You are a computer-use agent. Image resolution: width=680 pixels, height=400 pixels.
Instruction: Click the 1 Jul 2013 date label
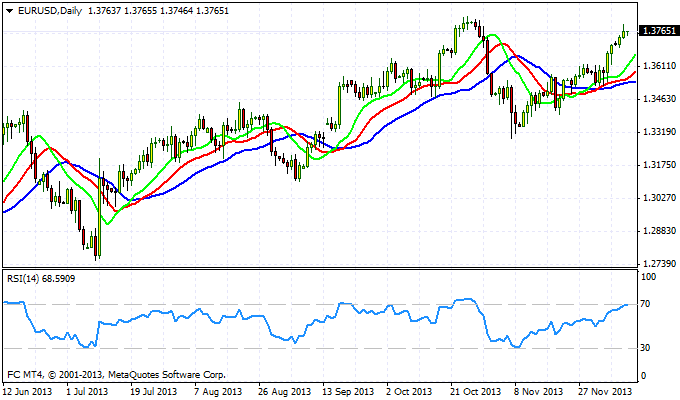pyautogui.click(x=87, y=391)
